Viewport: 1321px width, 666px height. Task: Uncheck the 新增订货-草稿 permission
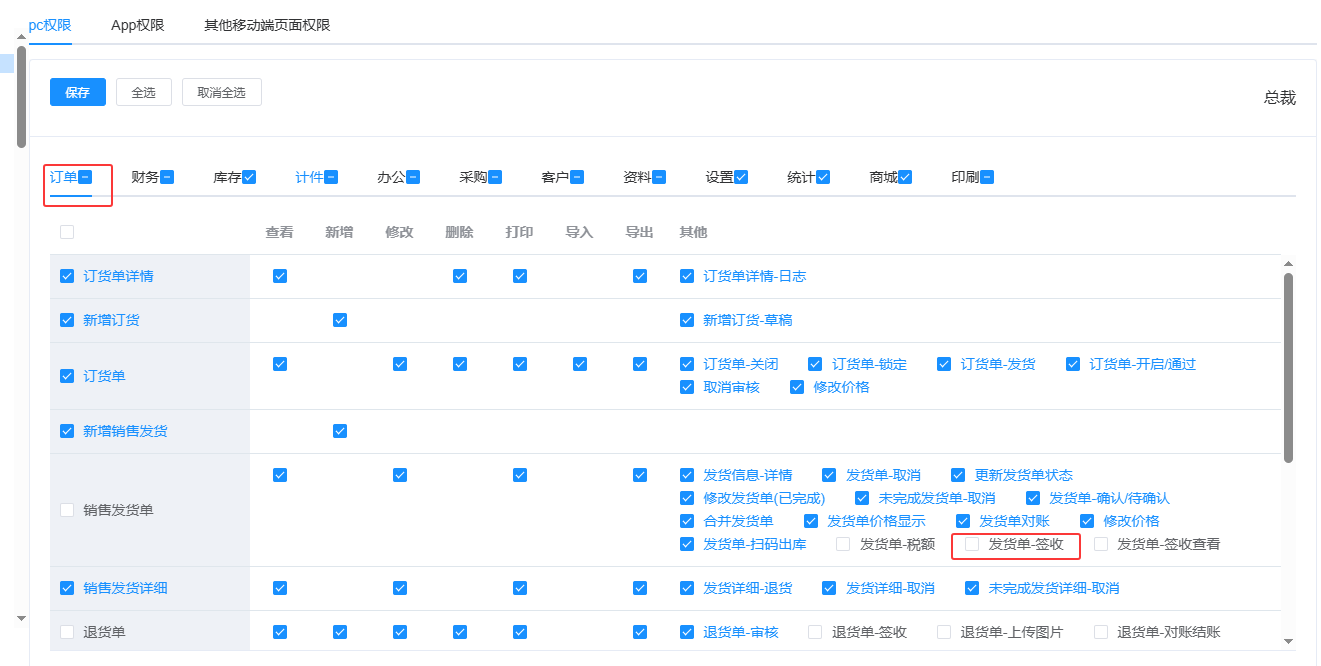[x=686, y=320]
